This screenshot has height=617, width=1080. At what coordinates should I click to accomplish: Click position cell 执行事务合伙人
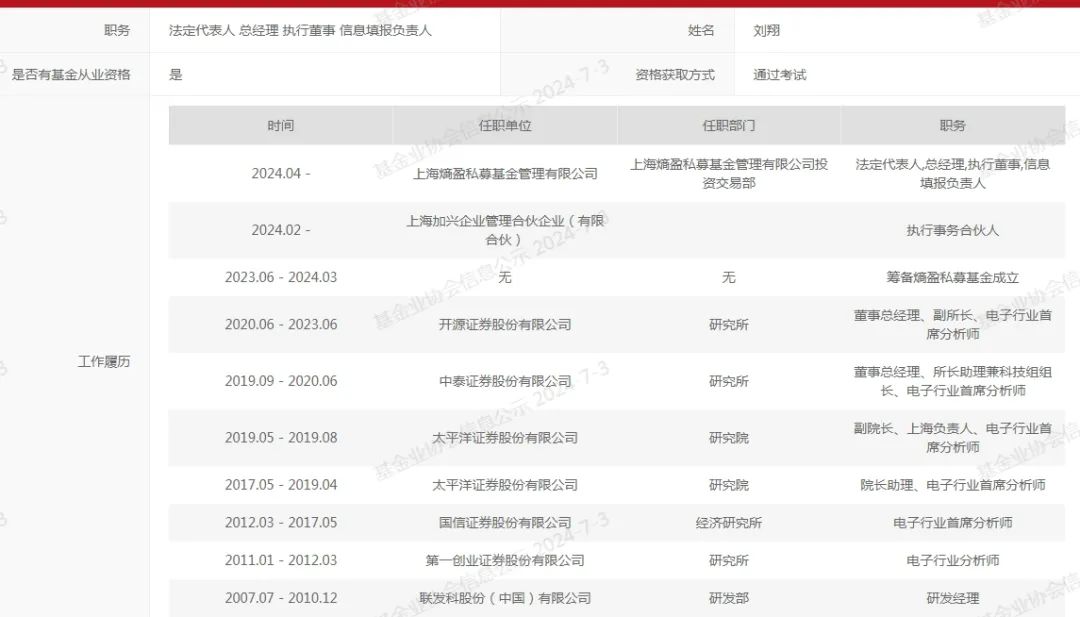click(953, 230)
